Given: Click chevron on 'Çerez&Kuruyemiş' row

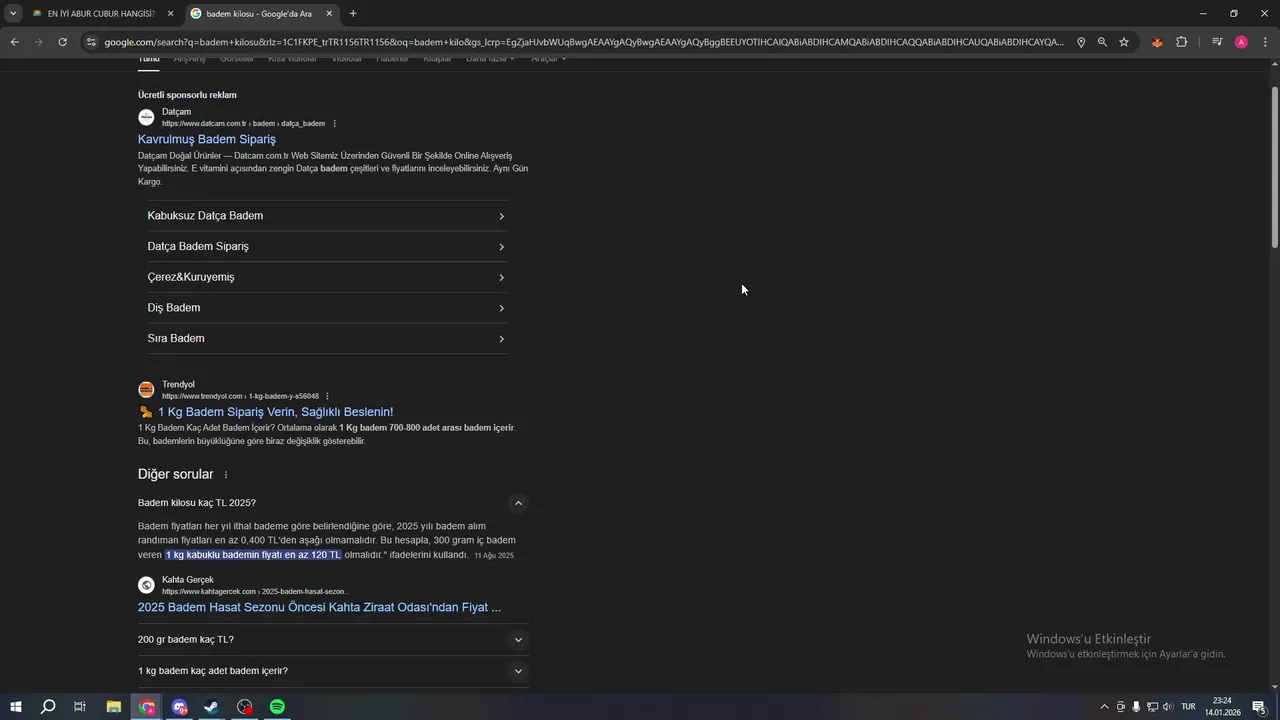Looking at the screenshot, I should coord(501,278).
